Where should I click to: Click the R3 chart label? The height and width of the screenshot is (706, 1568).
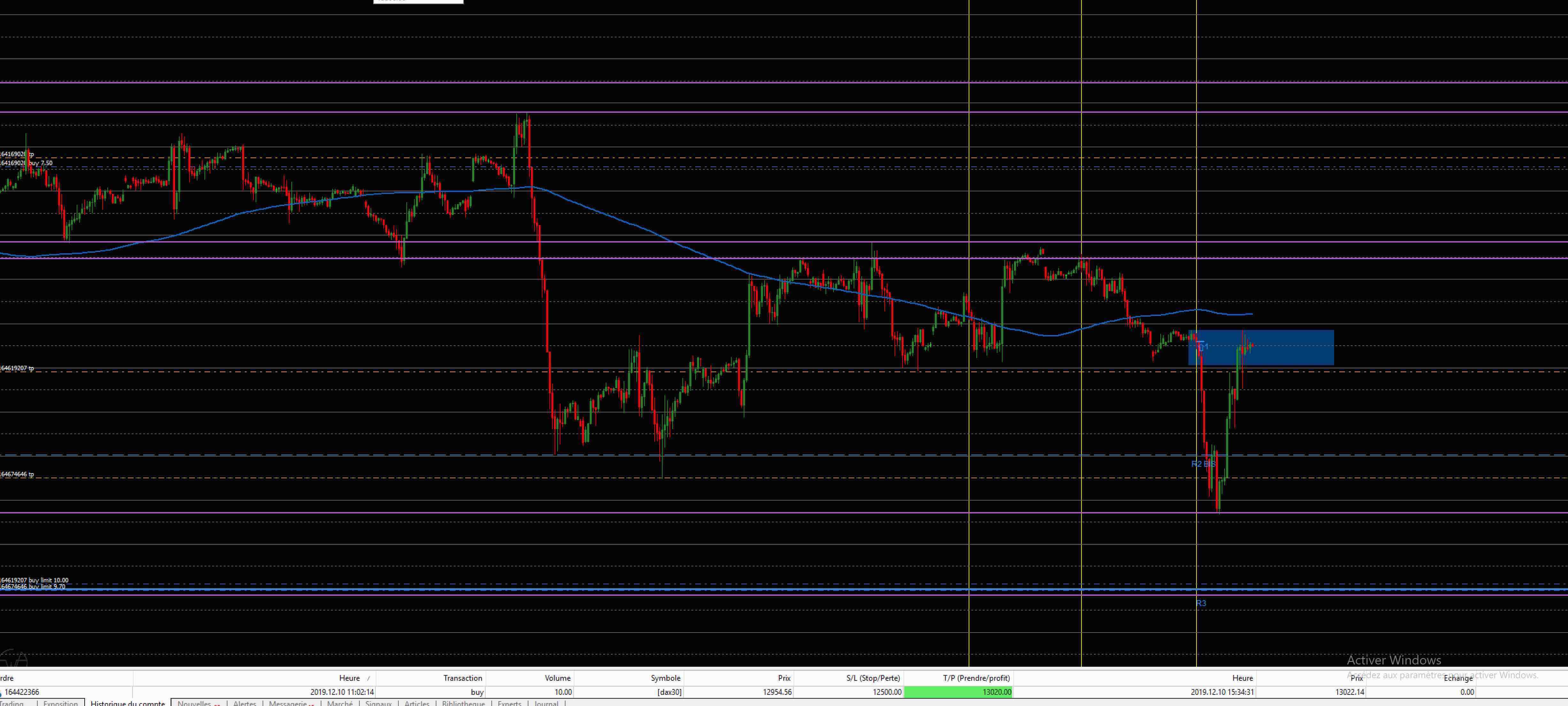[x=1201, y=603]
